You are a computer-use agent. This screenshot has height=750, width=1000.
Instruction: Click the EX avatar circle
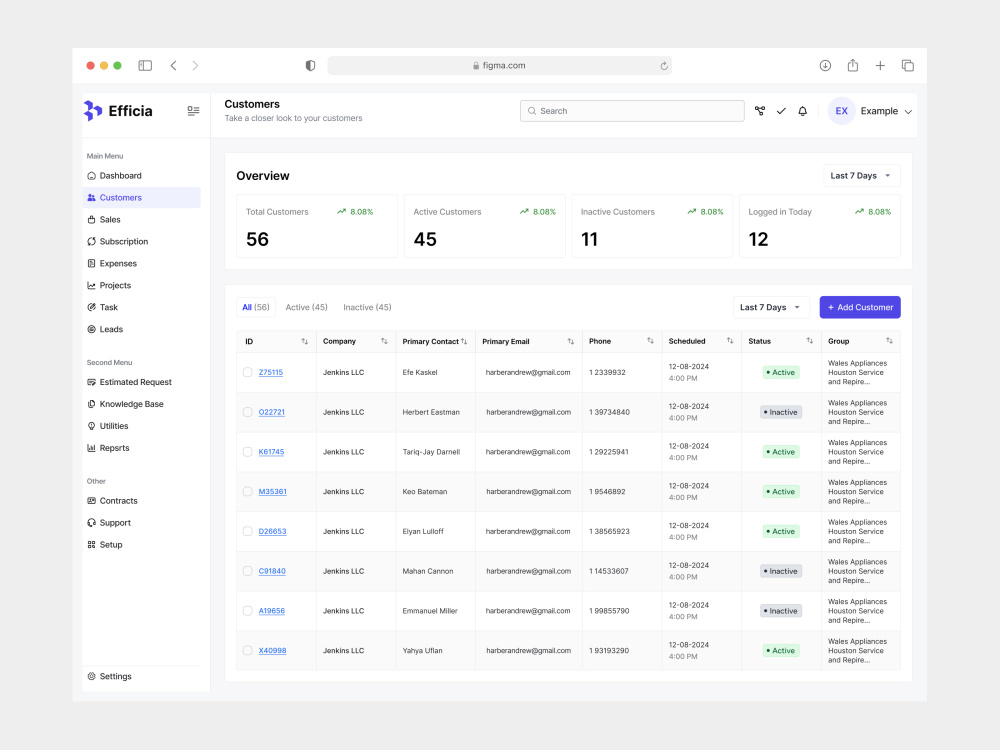pyautogui.click(x=841, y=111)
